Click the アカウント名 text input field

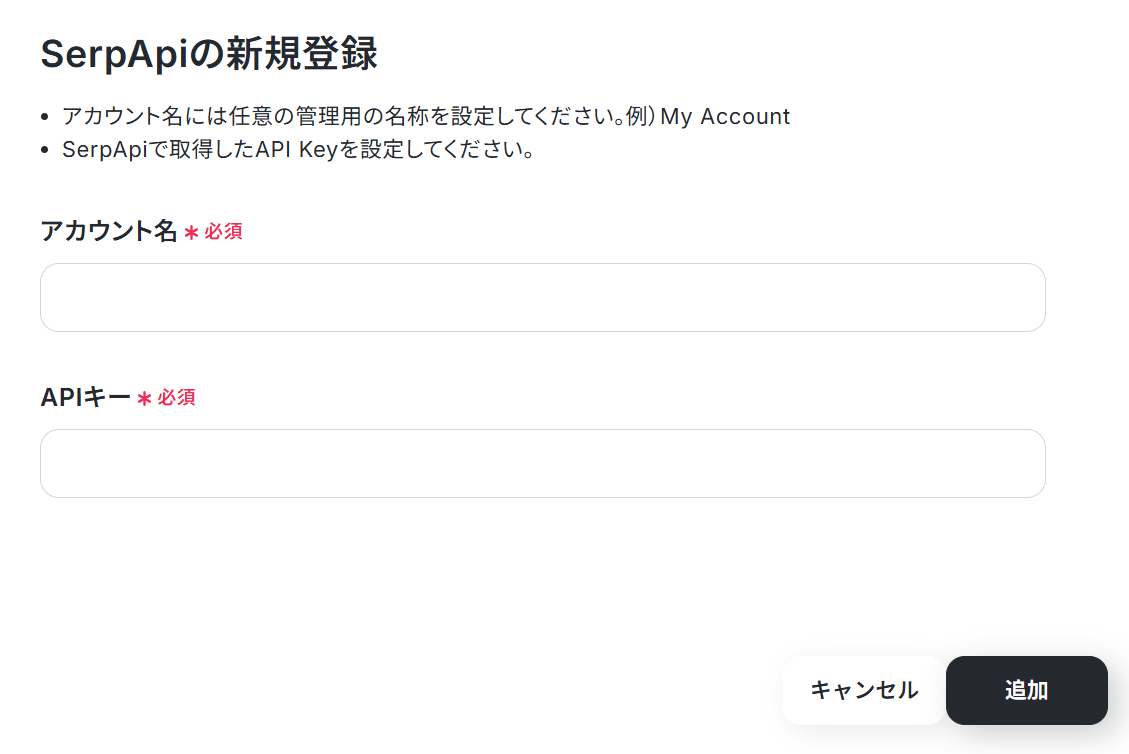(542, 297)
